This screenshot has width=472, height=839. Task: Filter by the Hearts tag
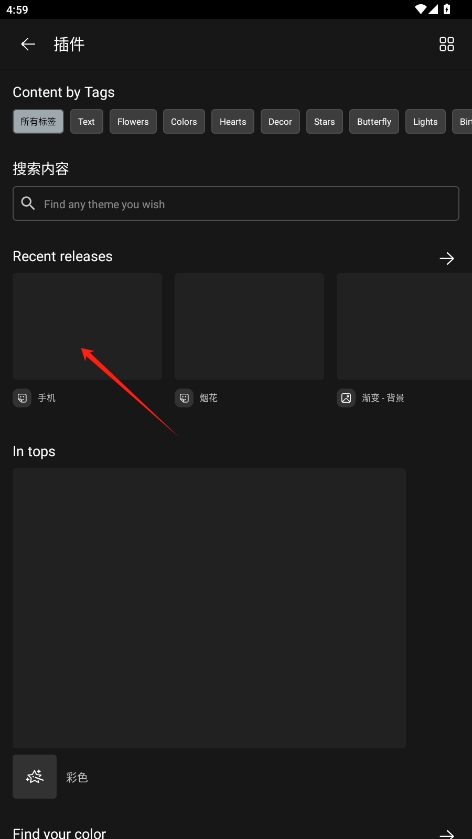pyautogui.click(x=232, y=121)
